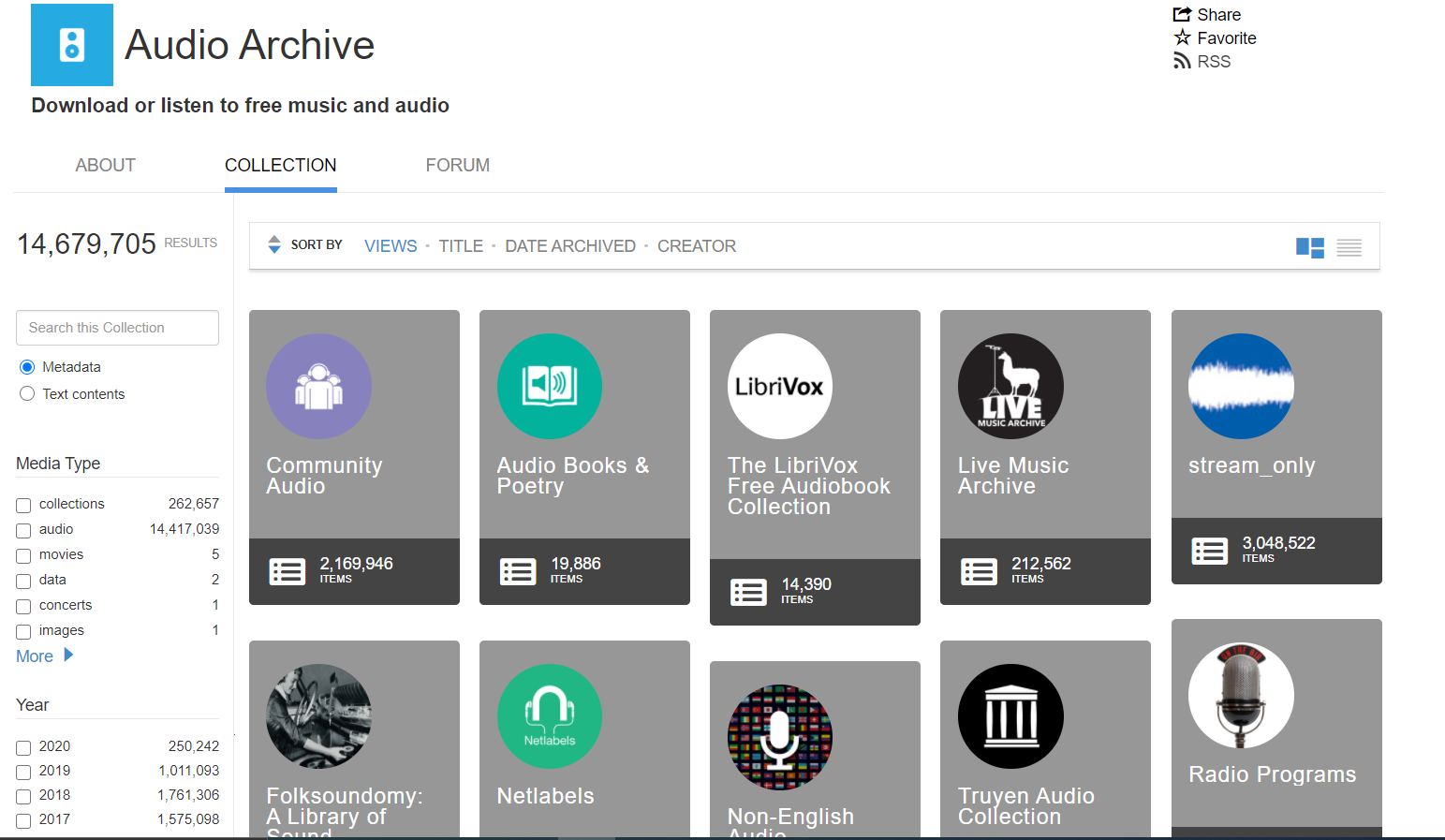This screenshot has height=840, width=1445.
Task: Switch to tile grid view
Action: pos(1310,247)
